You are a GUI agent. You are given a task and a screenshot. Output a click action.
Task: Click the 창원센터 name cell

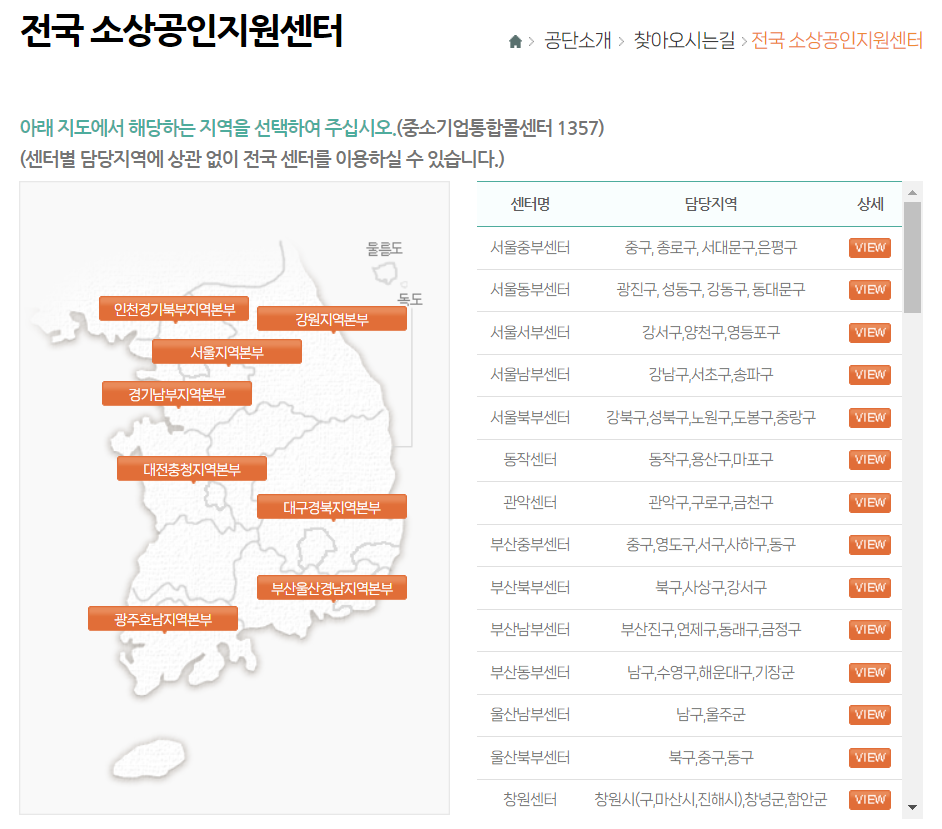coord(530,800)
